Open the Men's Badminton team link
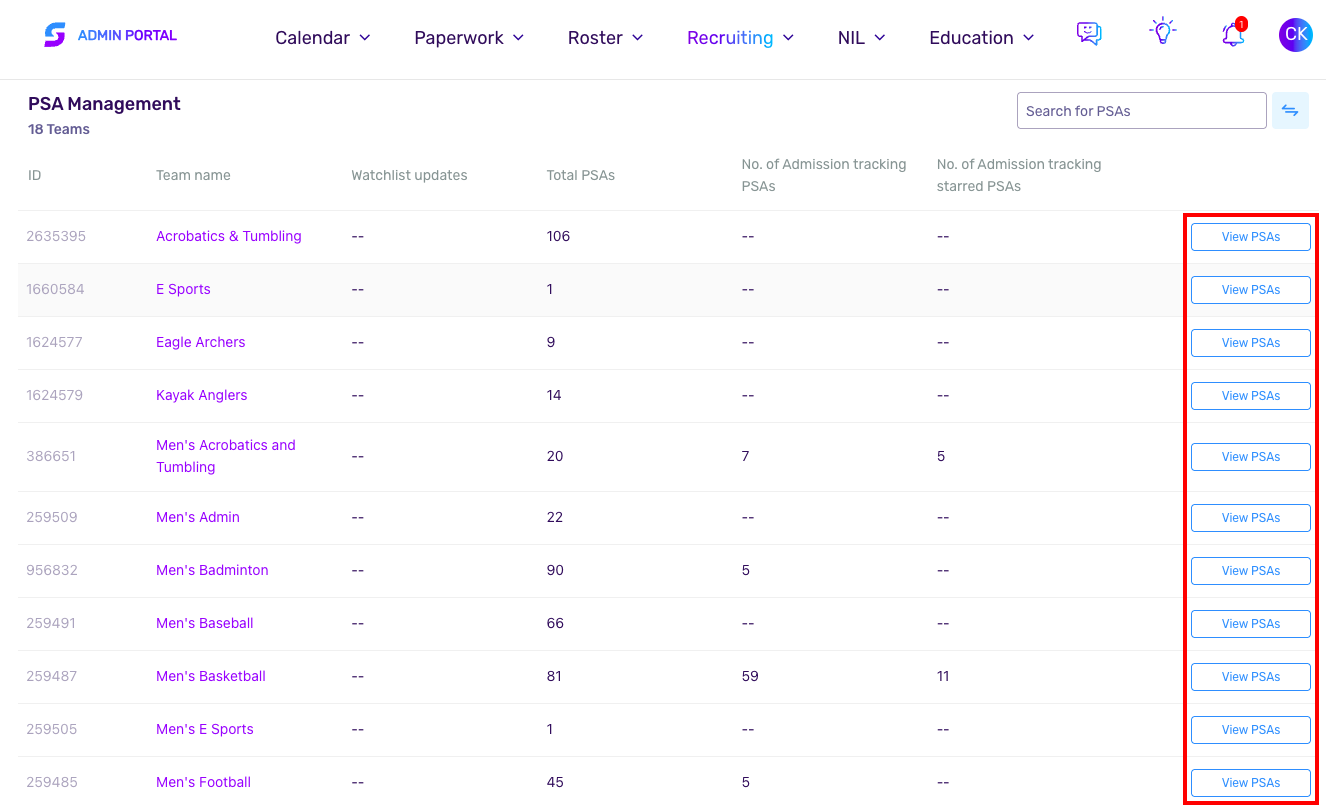The image size is (1326, 807). 212,570
